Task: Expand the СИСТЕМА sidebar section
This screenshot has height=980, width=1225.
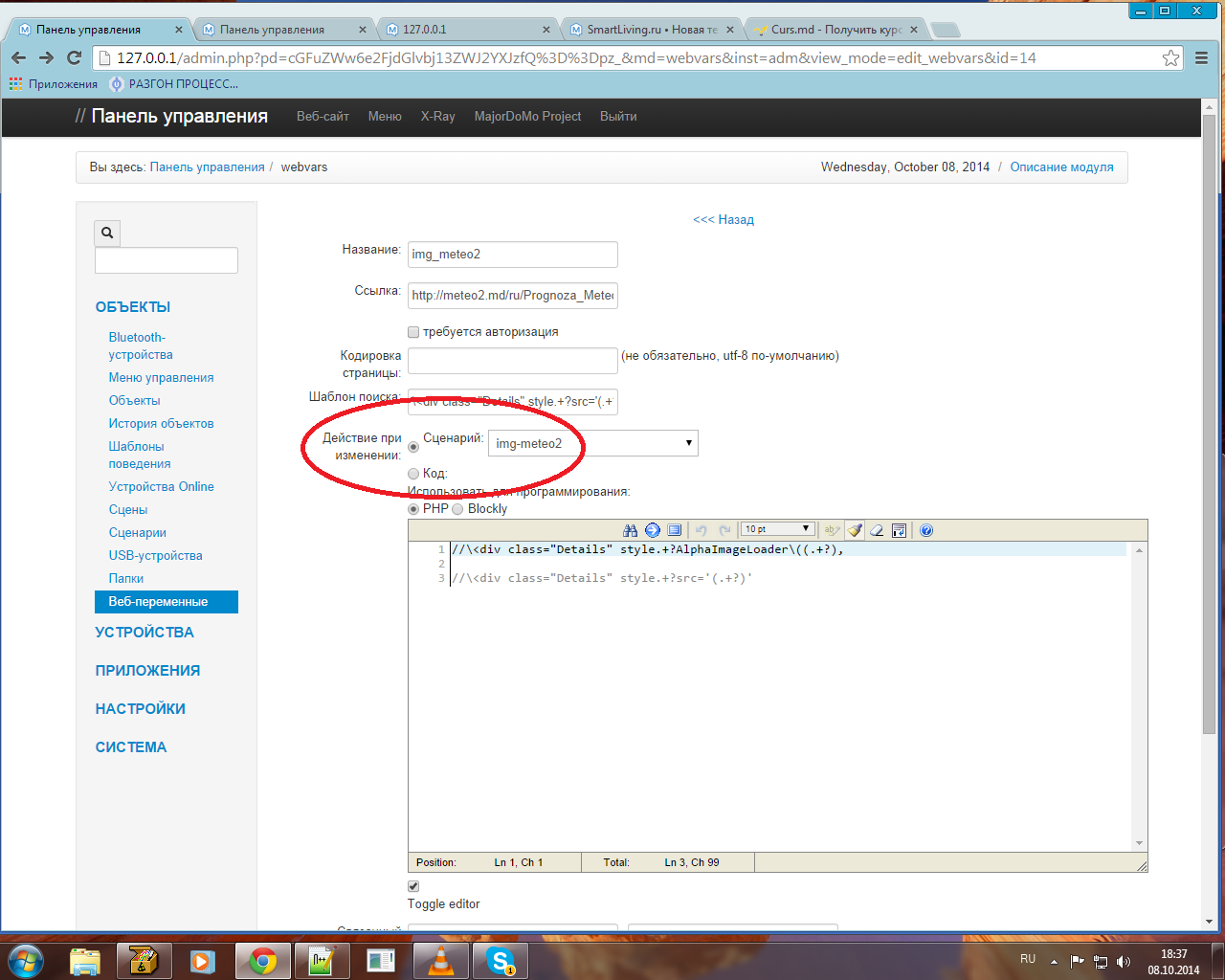Action: click(x=131, y=747)
